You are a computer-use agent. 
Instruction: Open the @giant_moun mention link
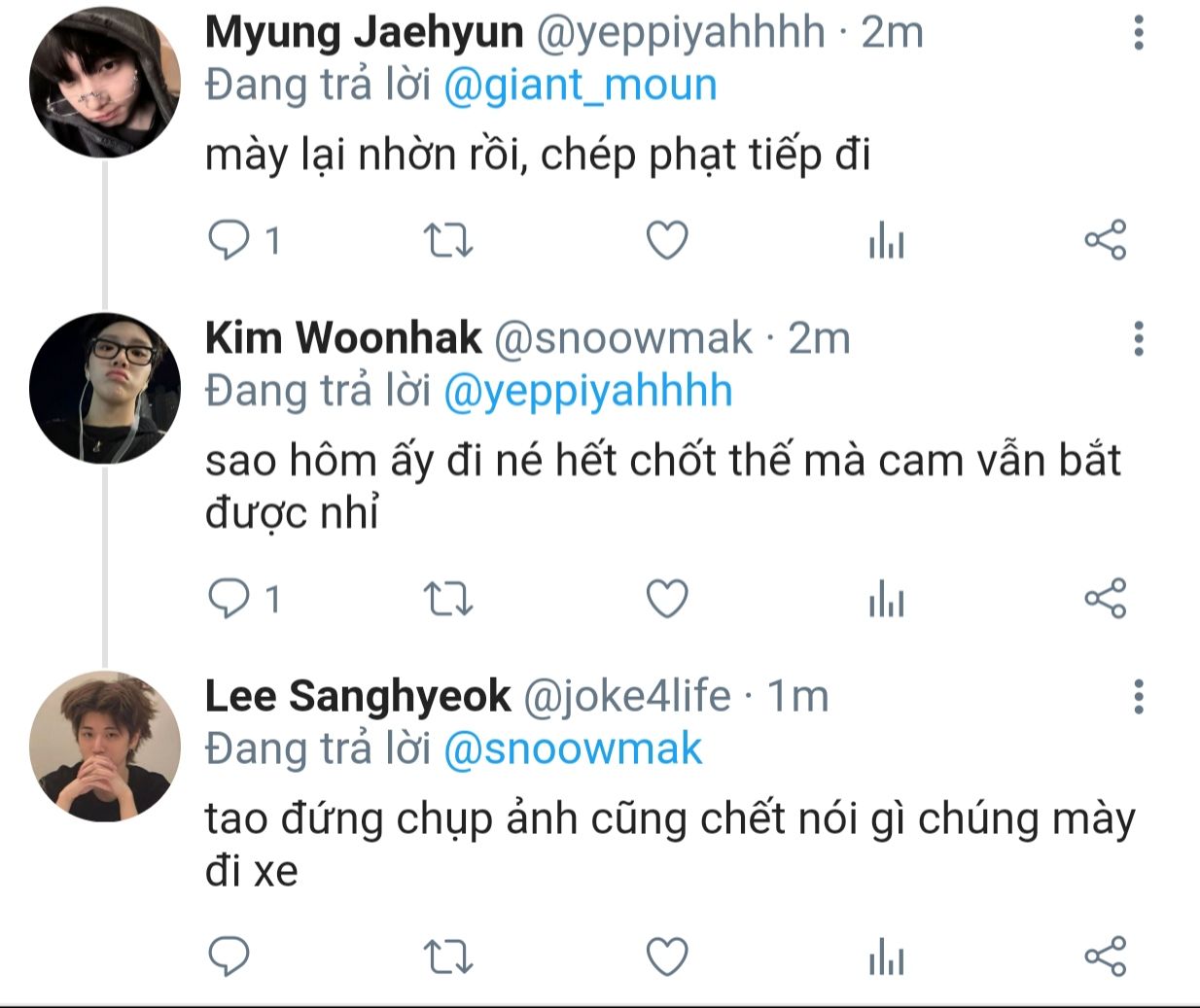581,86
